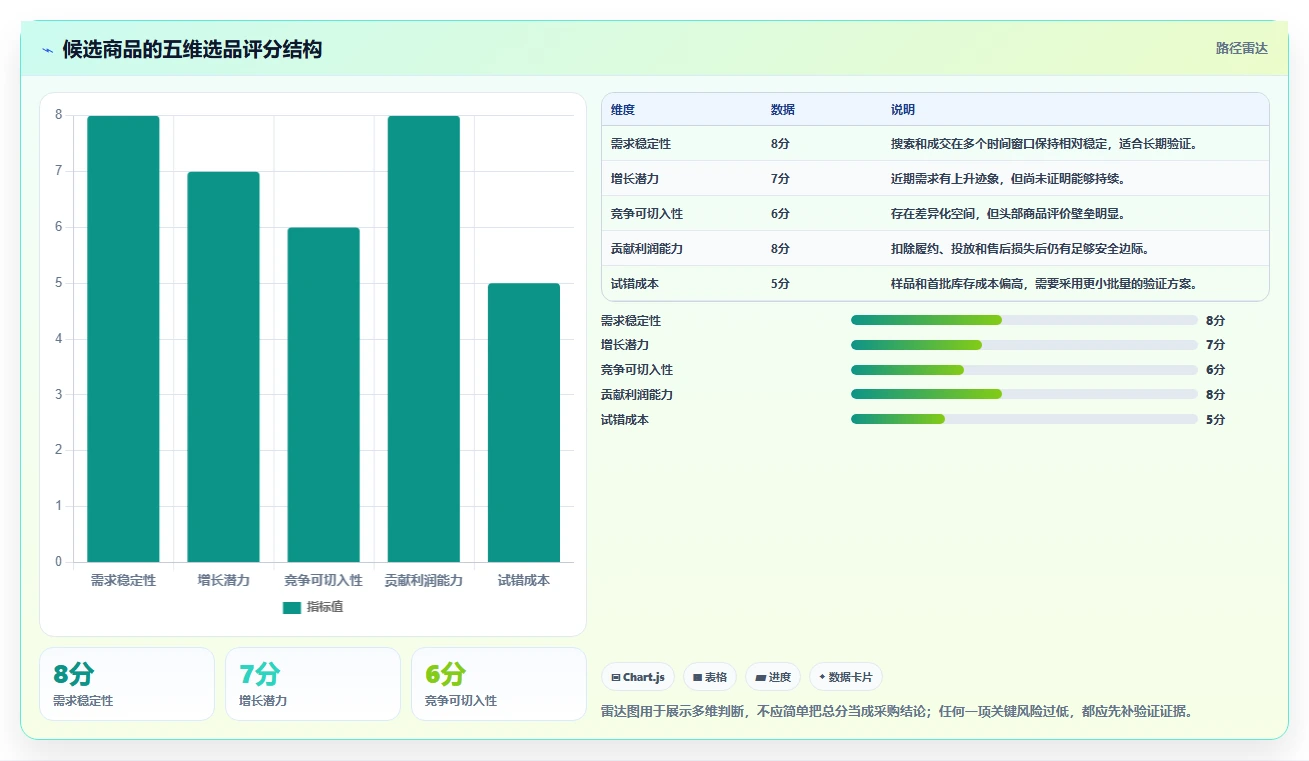This screenshot has height=761, width=1309.
Task: Select the 试错成本 table row cell
Action: coord(635,284)
